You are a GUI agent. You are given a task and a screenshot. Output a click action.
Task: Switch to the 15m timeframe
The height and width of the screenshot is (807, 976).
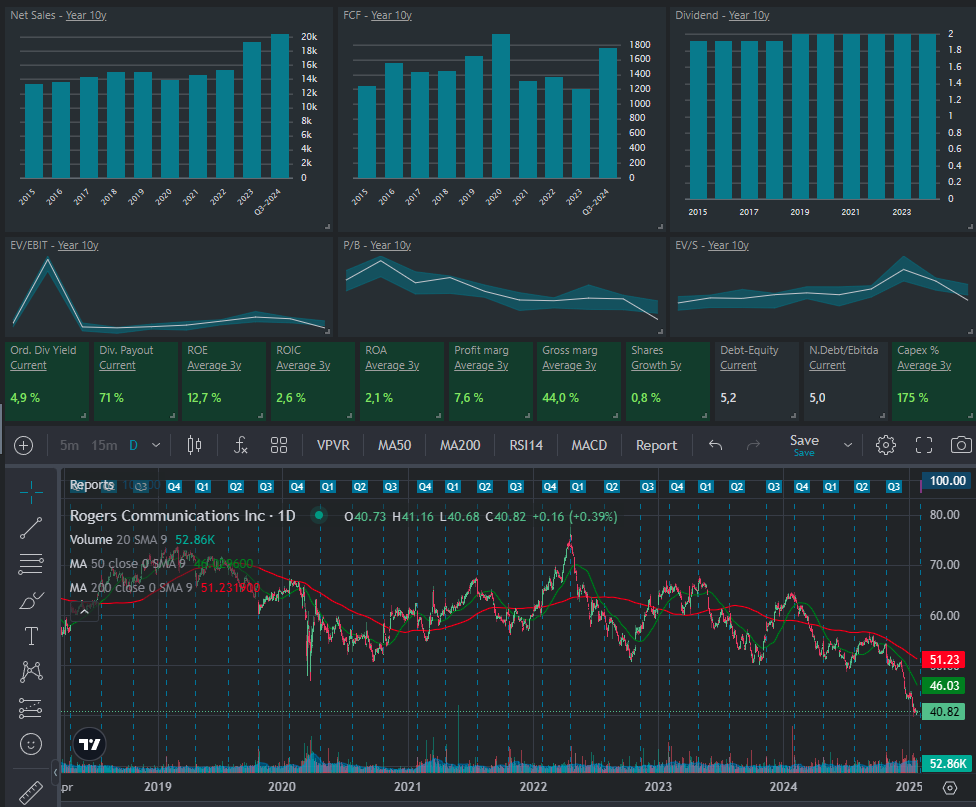click(103, 445)
